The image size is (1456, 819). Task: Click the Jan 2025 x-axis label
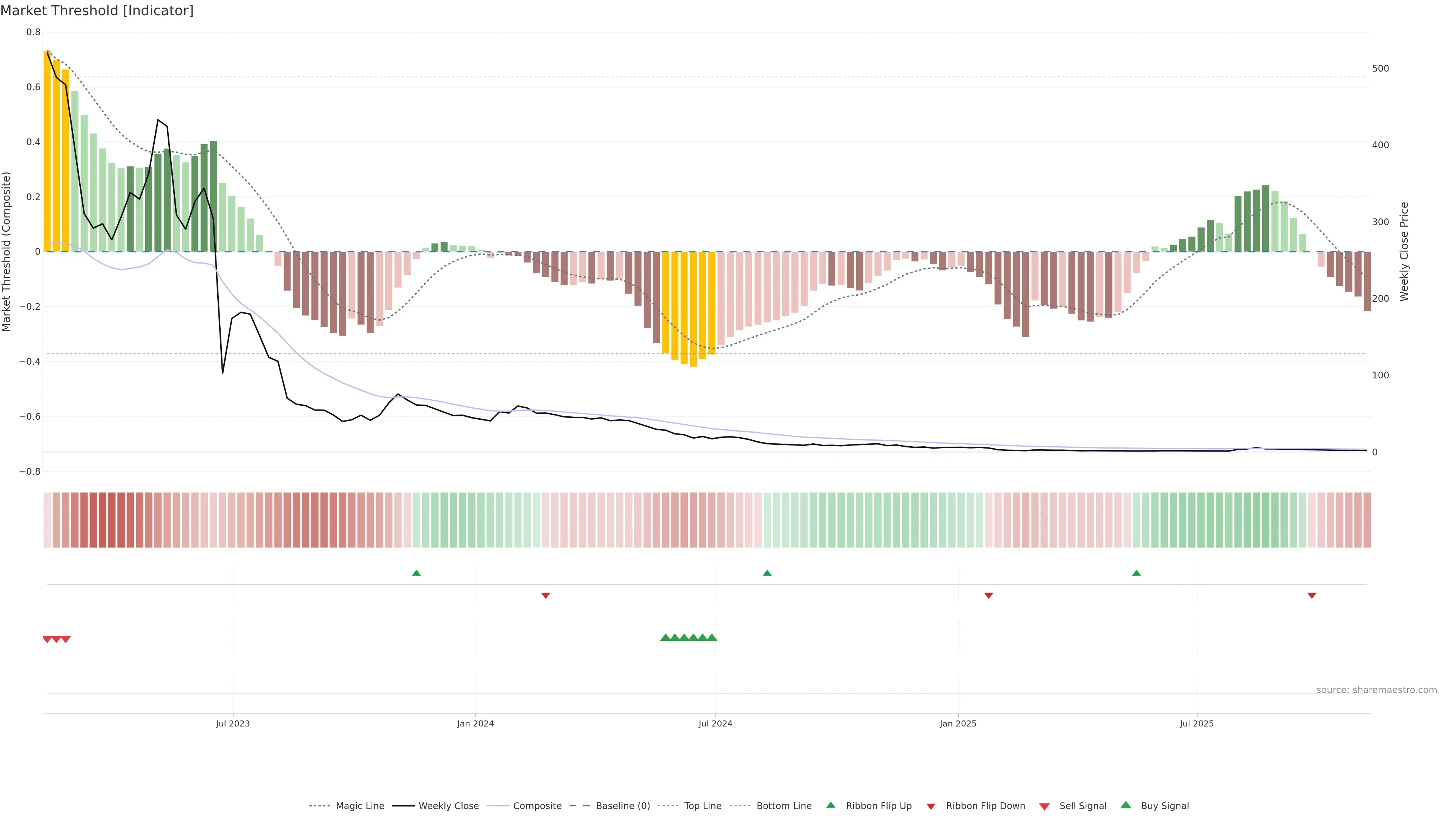point(957,723)
